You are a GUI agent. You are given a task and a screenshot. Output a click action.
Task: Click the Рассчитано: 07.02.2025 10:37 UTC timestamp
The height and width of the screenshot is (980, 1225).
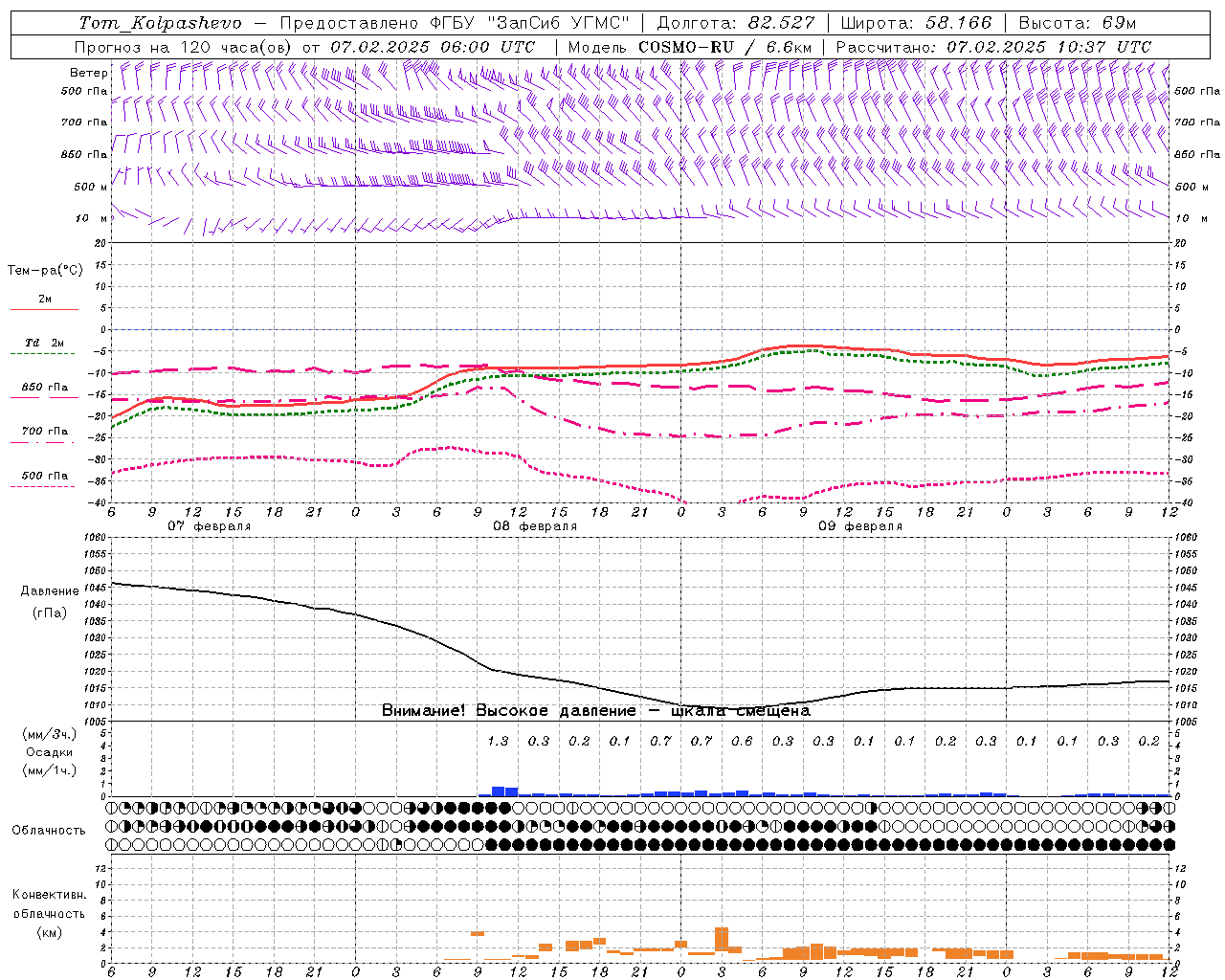point(993,47)
